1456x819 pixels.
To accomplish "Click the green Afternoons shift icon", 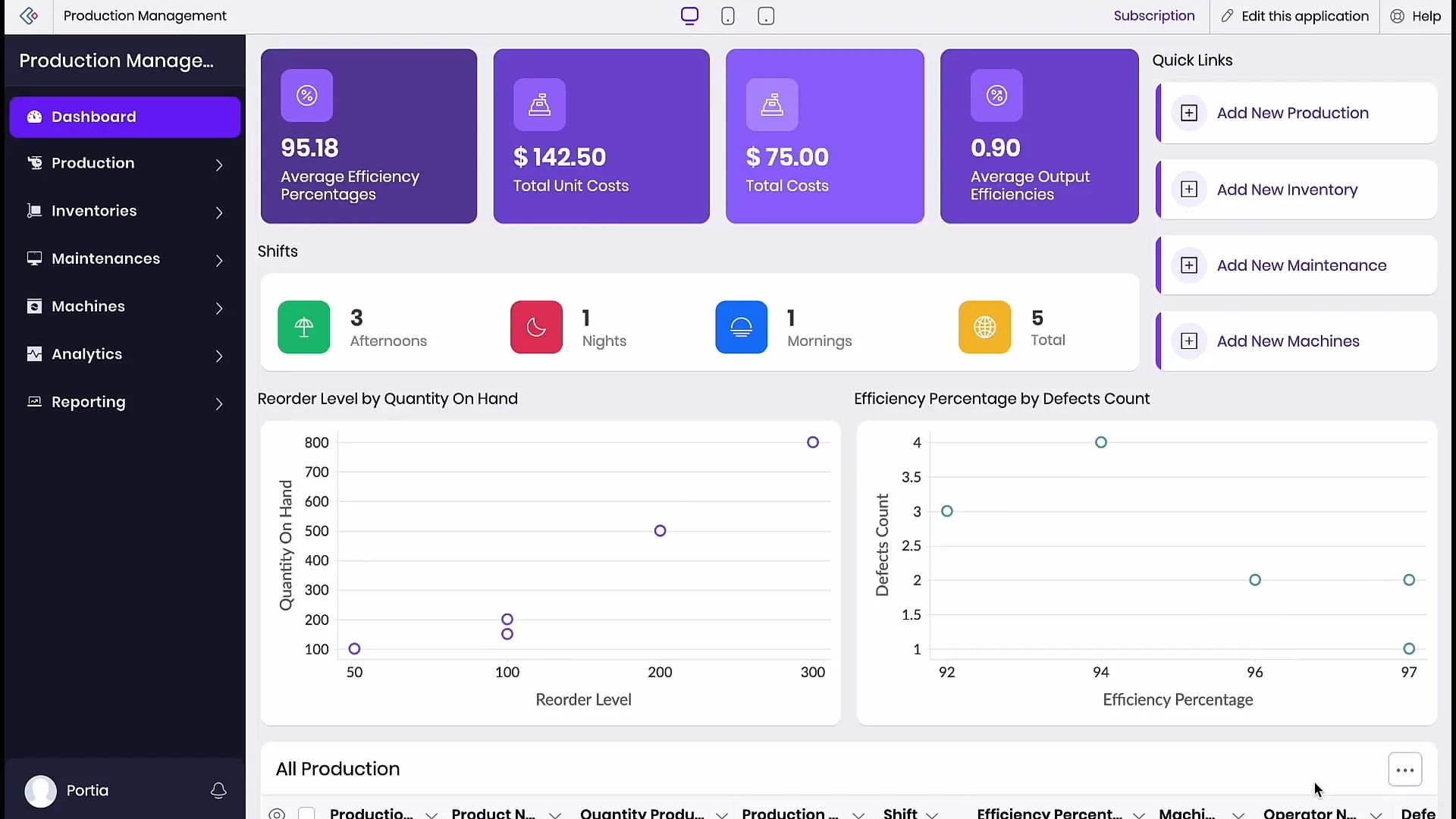I will coord(303,327).
